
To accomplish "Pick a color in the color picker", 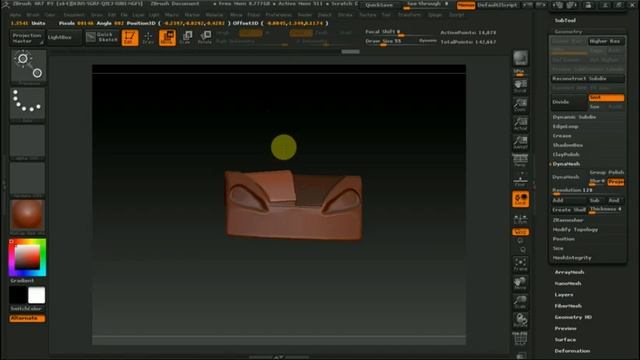I will [x=27, y=258].
